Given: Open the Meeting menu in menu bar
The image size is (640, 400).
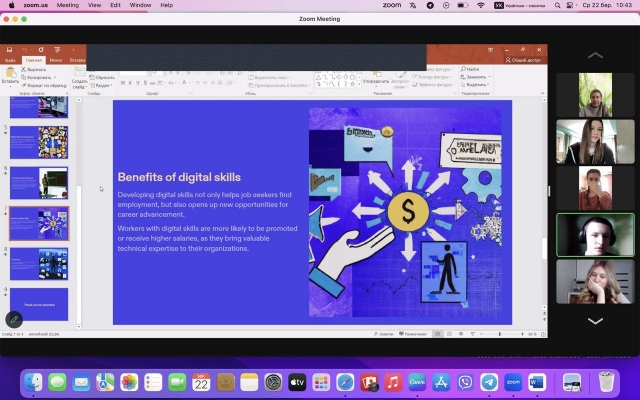Looking at the screenshot, I should point(67,5).
